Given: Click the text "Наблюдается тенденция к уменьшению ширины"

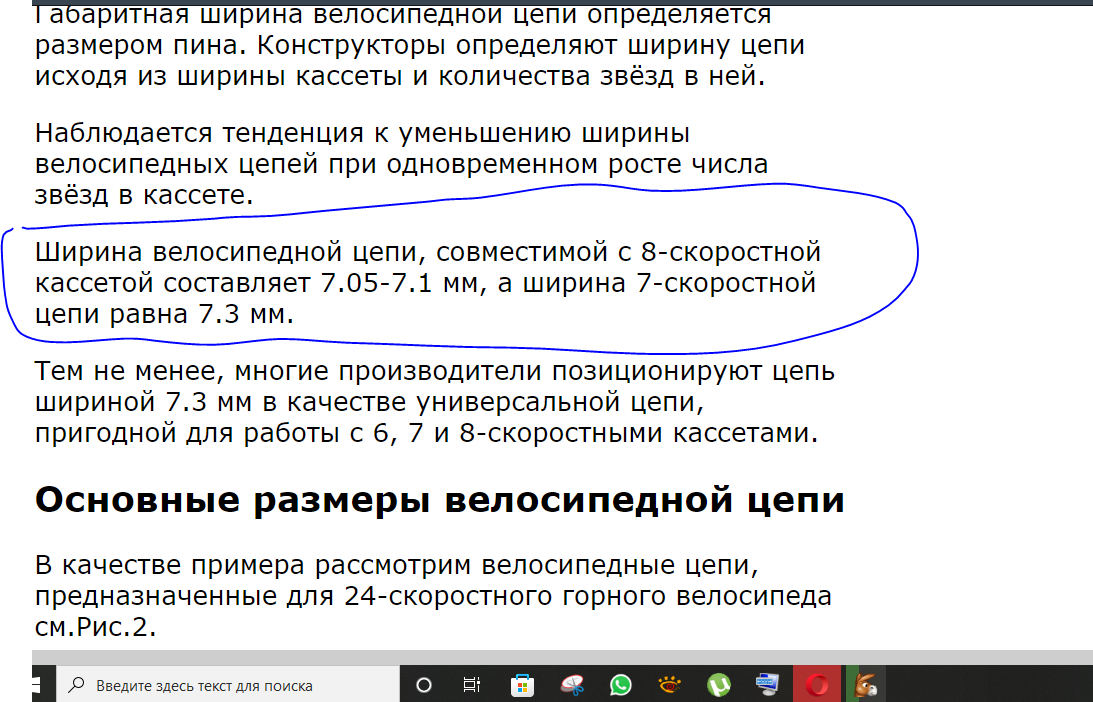Looking at the screenshot, I should pyautogui.click(x=362, y=133).
